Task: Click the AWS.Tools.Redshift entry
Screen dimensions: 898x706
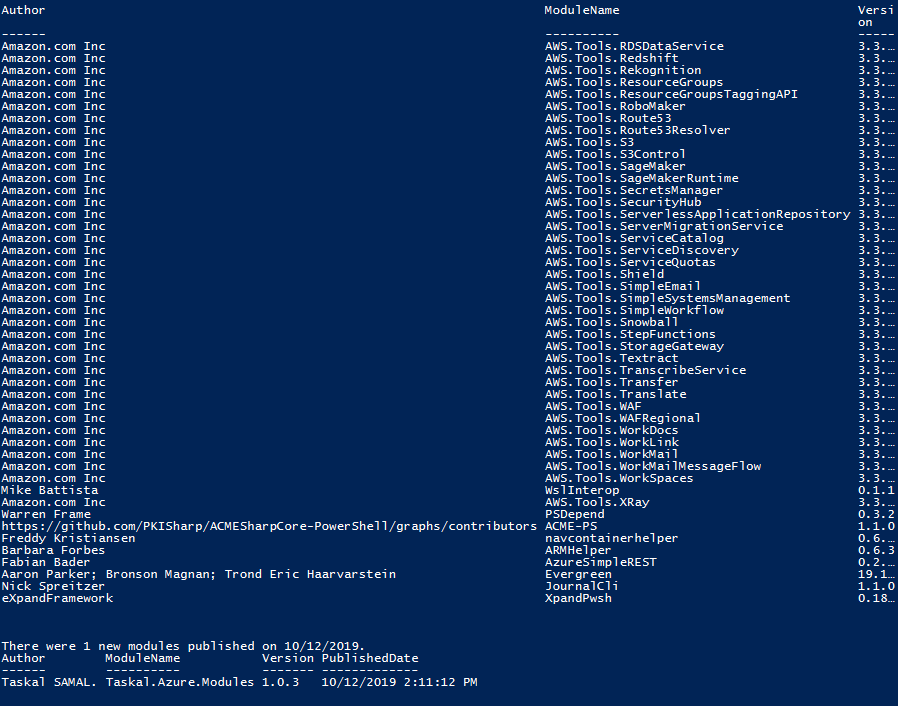Action: point(612,58)
